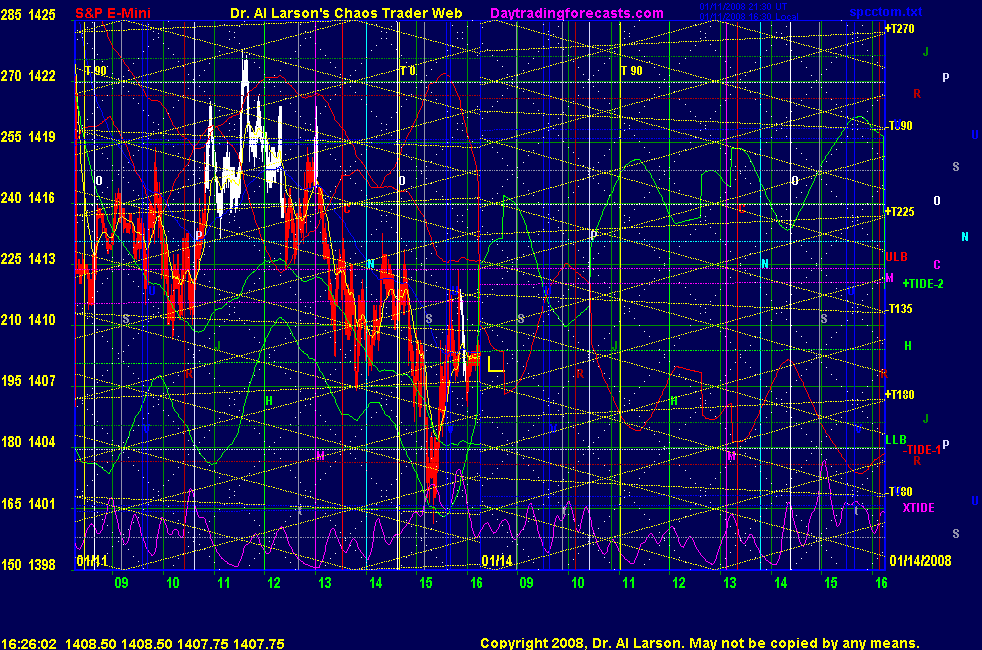The image size is (982, 650).
Task: Open the Daytradingforecasts.com text
Action: point(577,13)
